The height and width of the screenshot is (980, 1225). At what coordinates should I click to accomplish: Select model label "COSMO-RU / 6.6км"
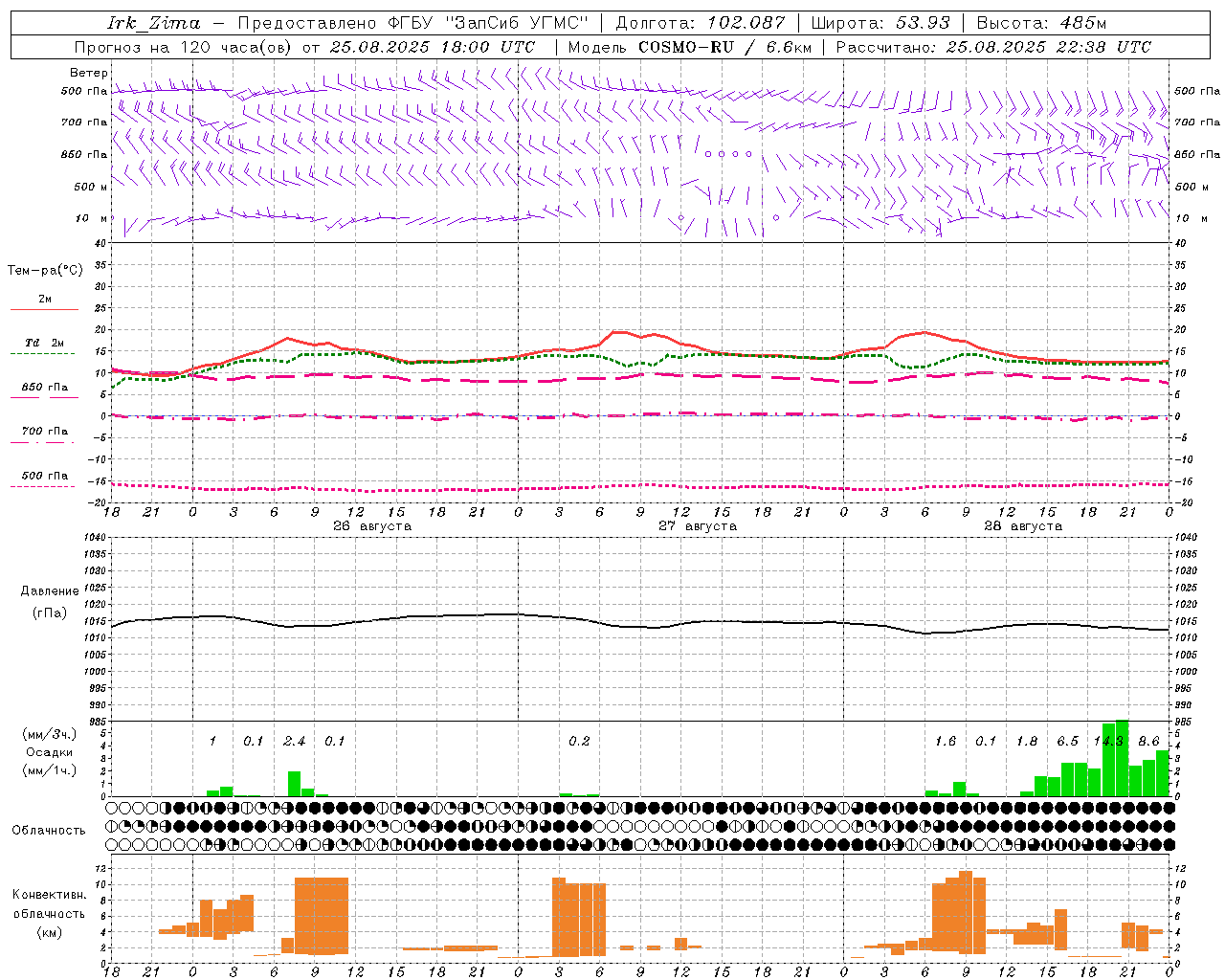[x=725, y=47]
